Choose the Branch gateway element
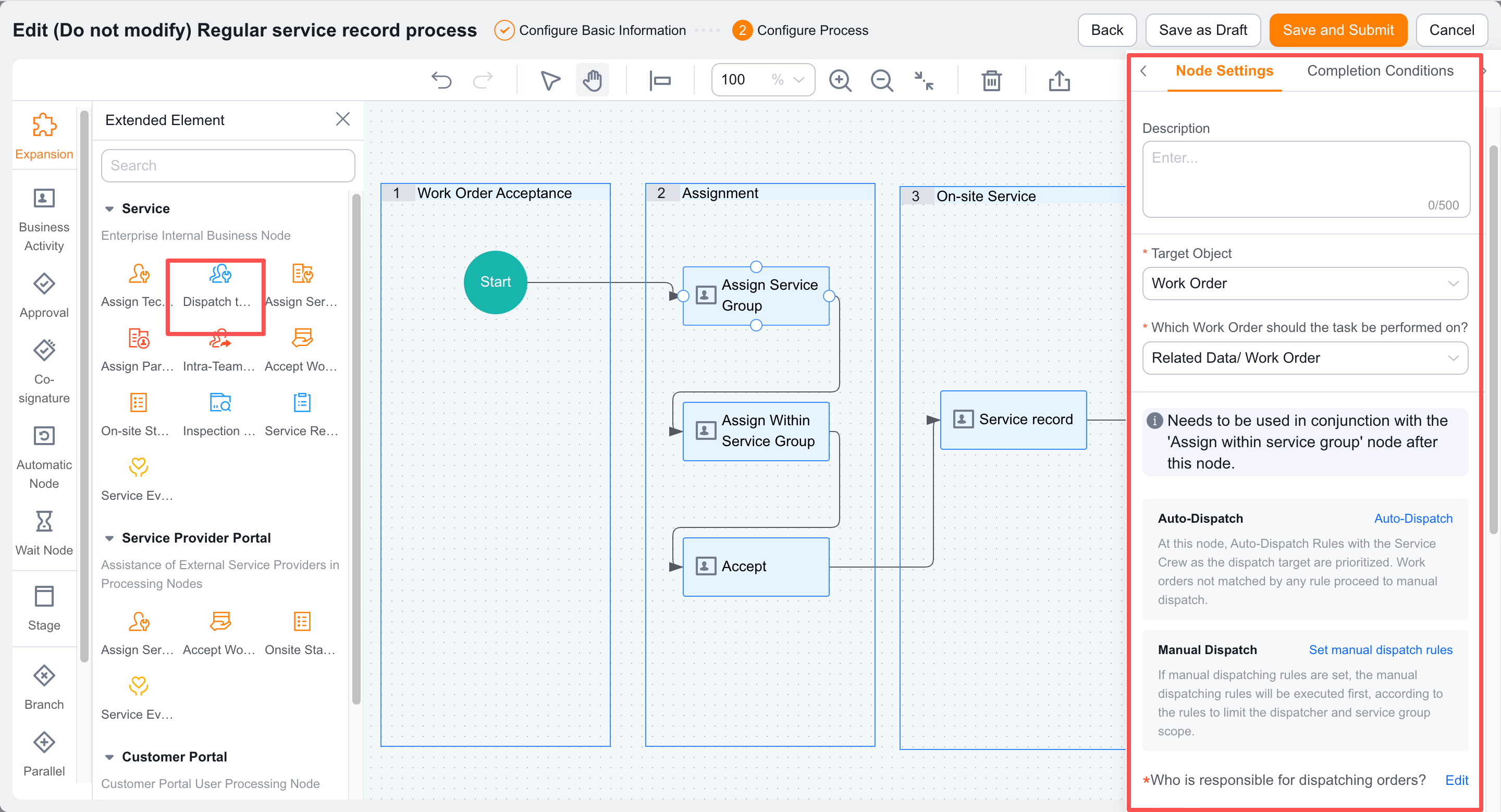Viewport: 1501px width, 812px height. [x=44, y=687]
